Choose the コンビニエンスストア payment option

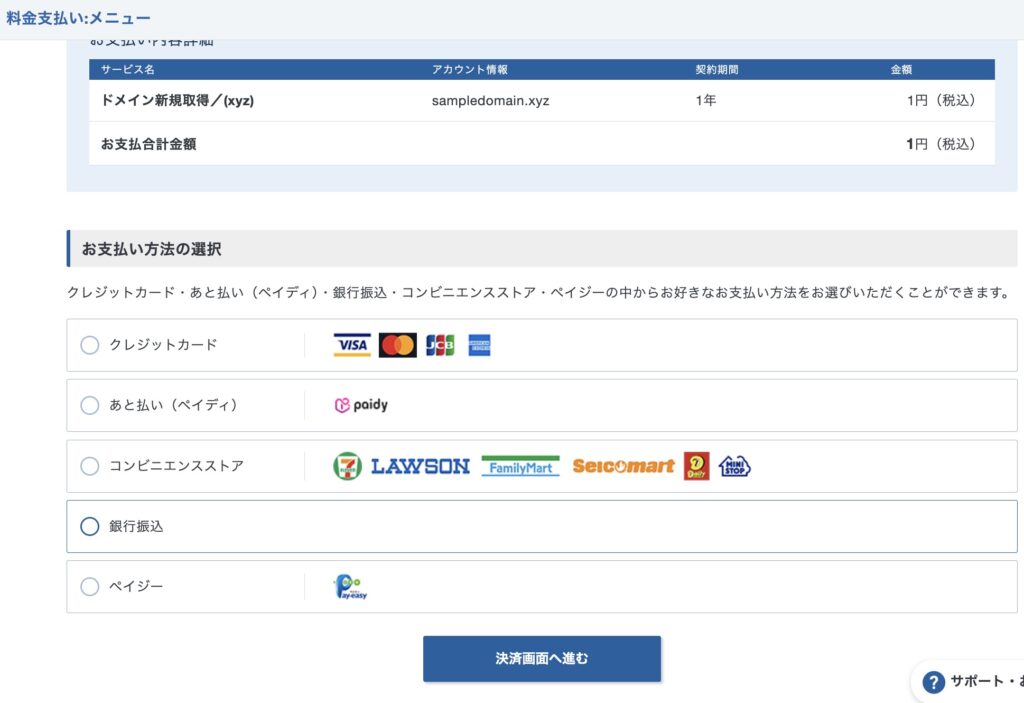90,466
